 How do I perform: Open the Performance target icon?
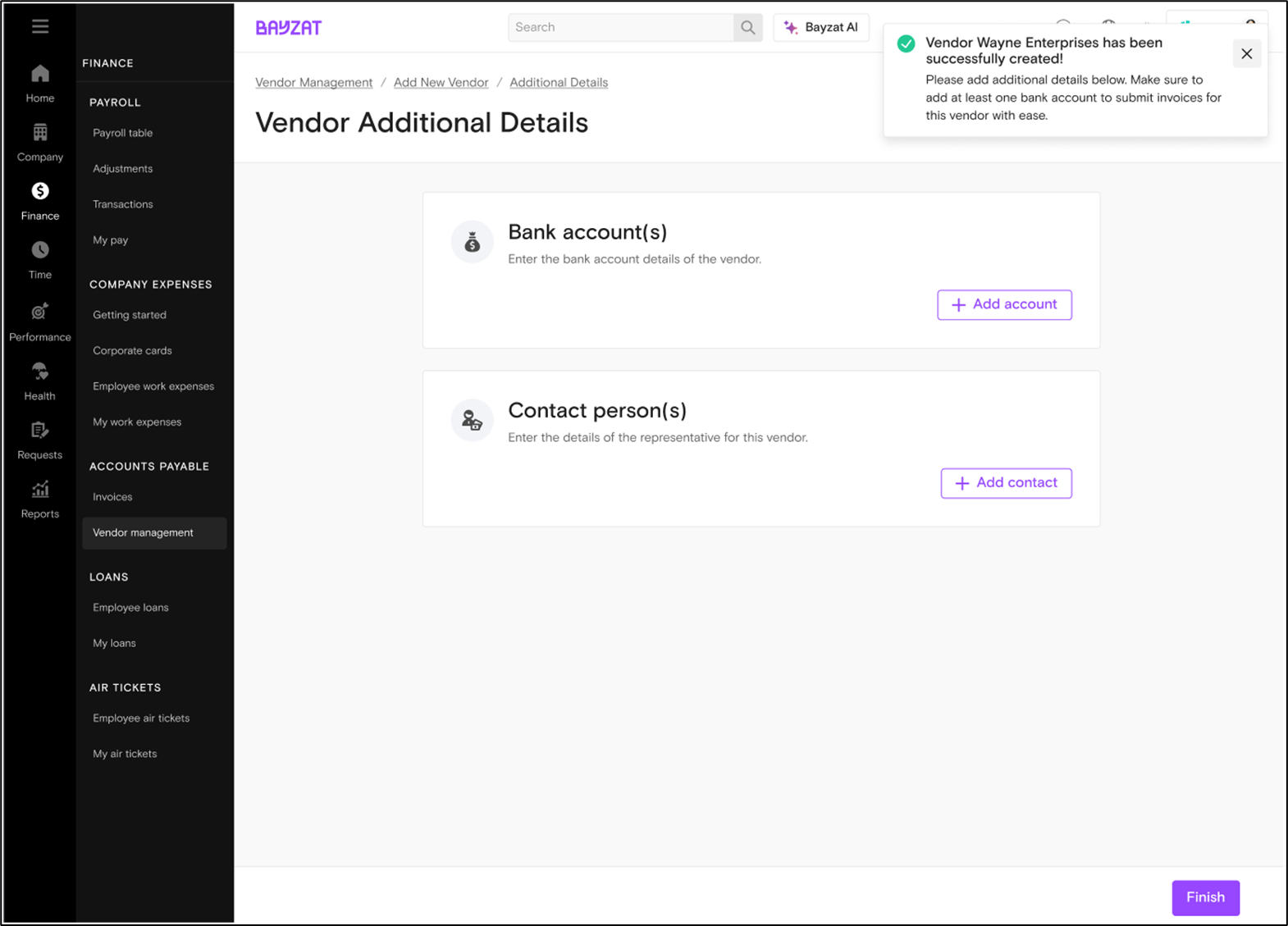point(39,312)
